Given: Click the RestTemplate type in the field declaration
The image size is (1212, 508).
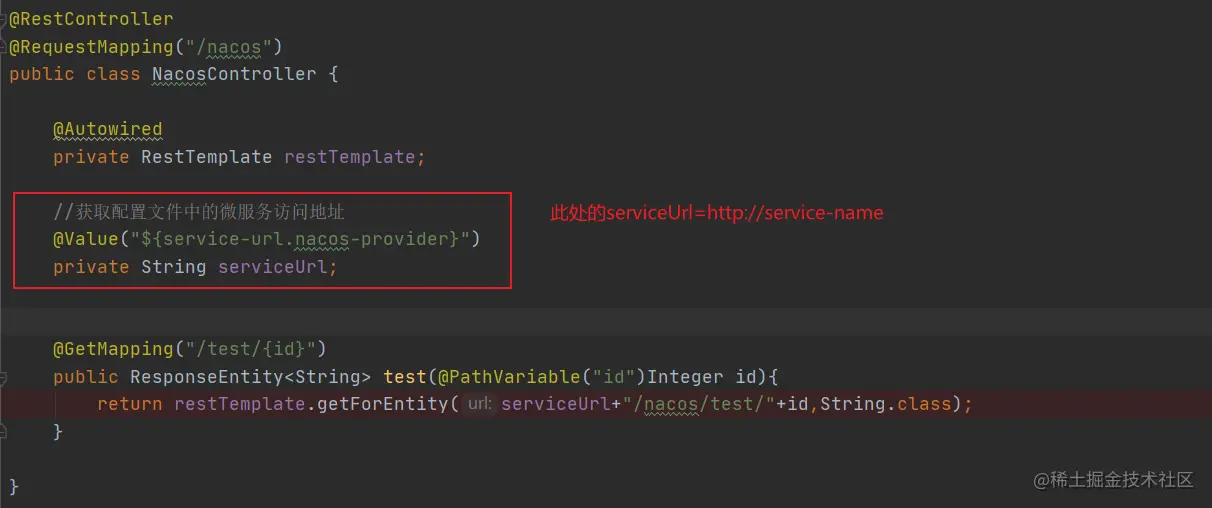Looking at the screenshot, I should (x=206, y=157).
